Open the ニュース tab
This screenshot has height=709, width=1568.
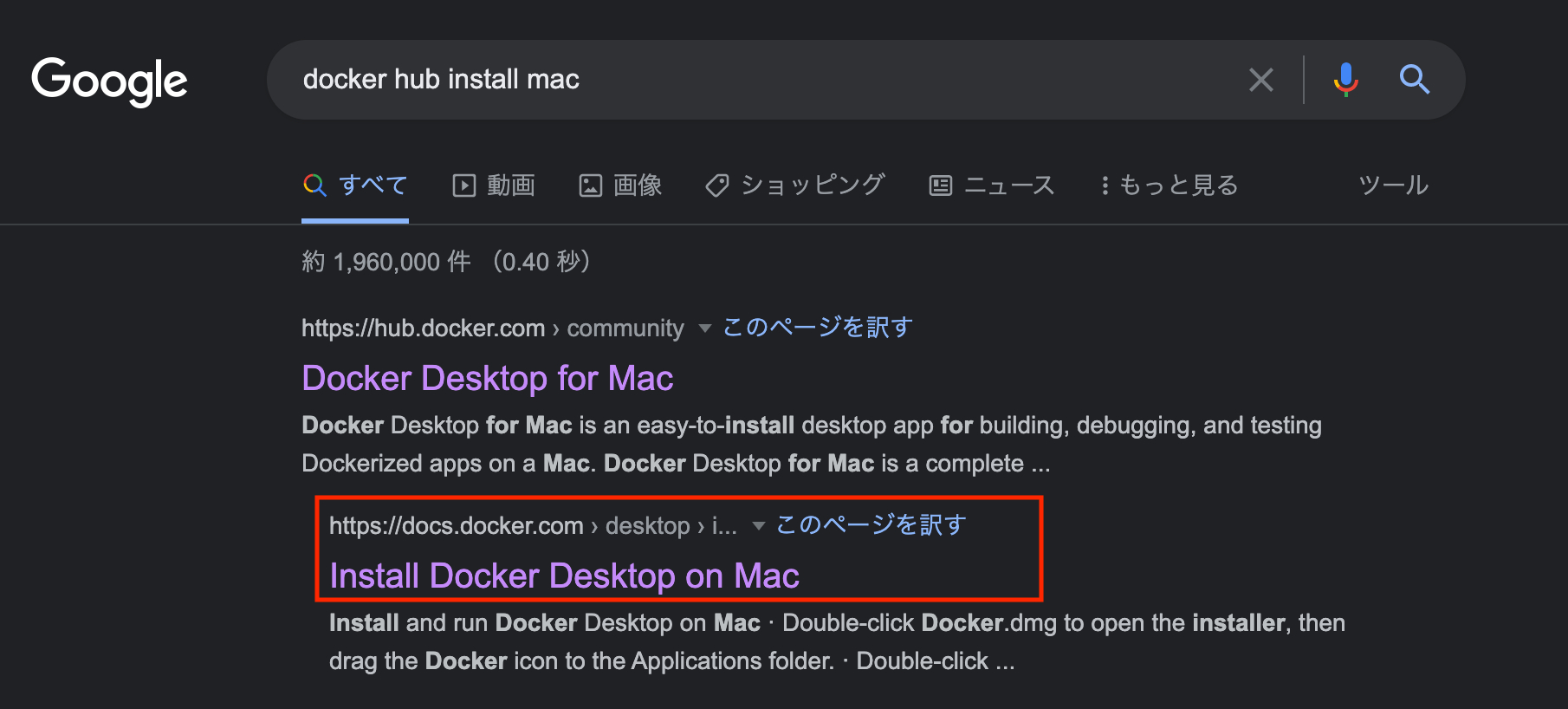(992, 185)
